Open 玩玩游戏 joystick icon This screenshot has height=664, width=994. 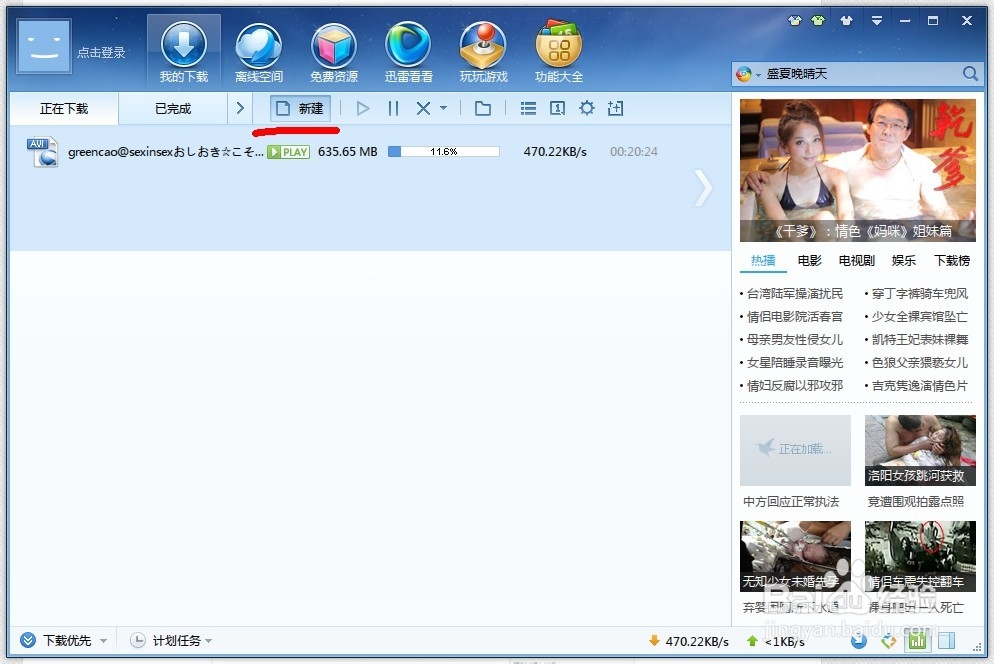pyautogui.click(x=483, y=52)
